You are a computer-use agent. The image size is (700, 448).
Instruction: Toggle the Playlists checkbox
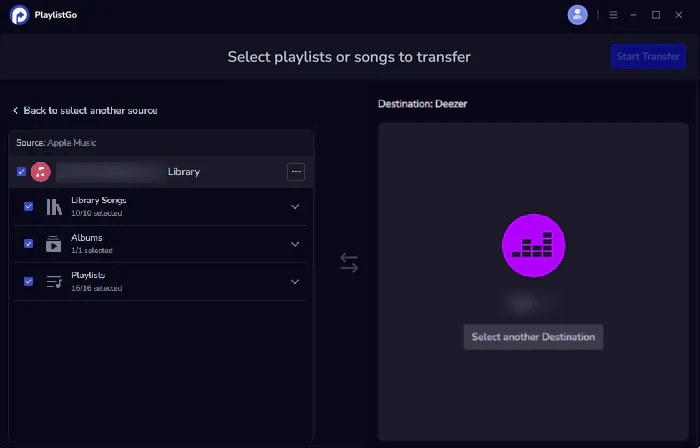29,282
